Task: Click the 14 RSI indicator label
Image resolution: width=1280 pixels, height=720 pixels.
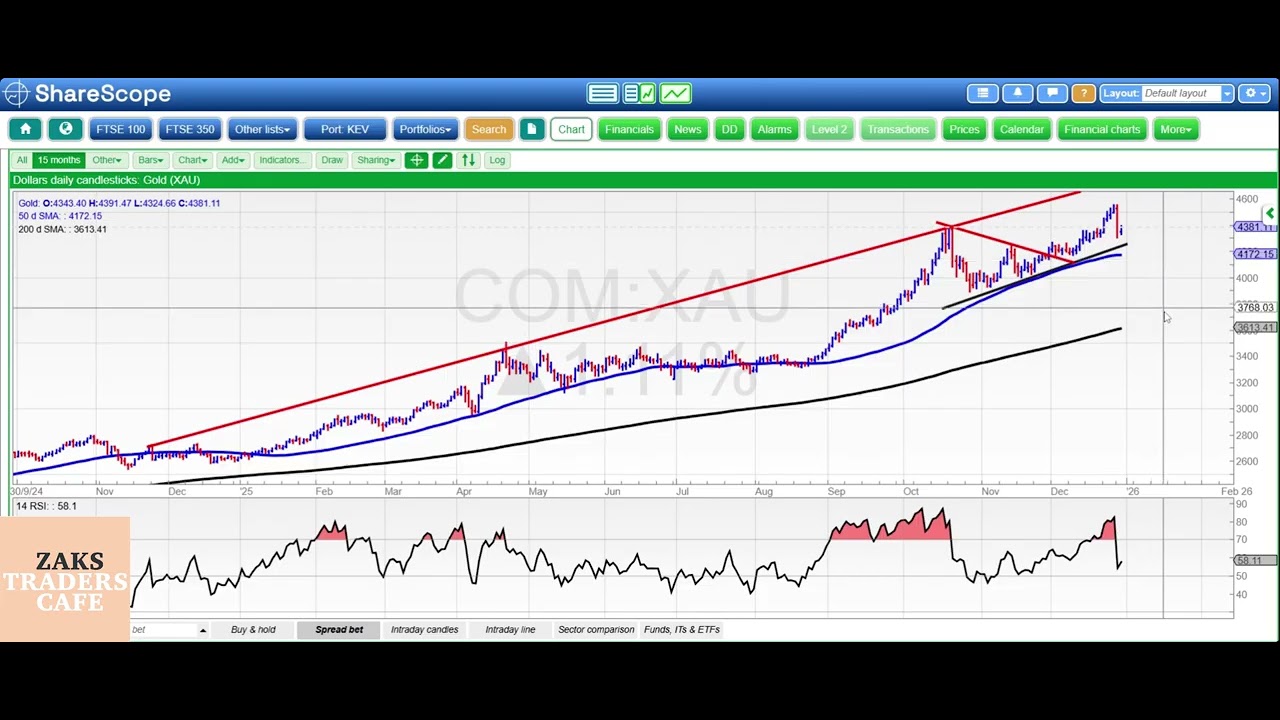Action: 46,506
